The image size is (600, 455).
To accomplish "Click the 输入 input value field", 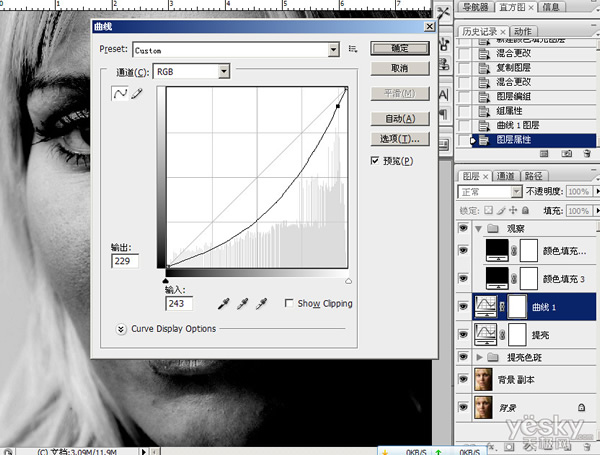I will 179,303.
